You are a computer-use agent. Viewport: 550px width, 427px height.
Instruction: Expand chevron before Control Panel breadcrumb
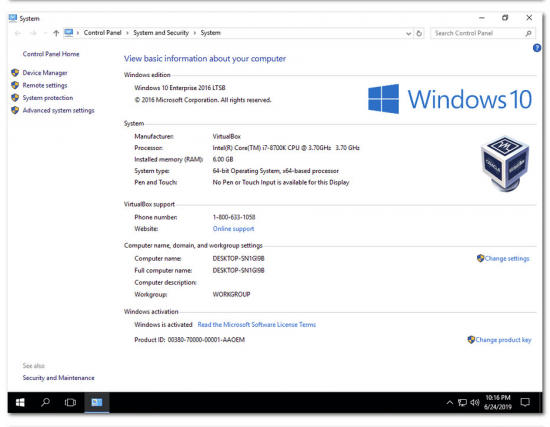[78, 33]
